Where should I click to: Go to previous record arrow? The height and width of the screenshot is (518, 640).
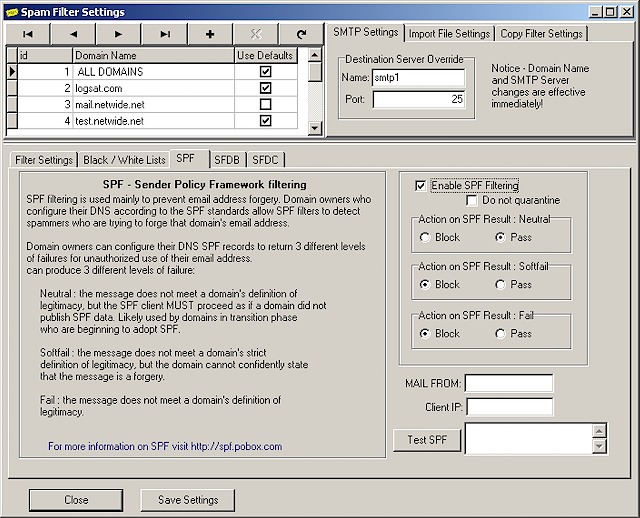pyautogui.click(x=73, y=34)
